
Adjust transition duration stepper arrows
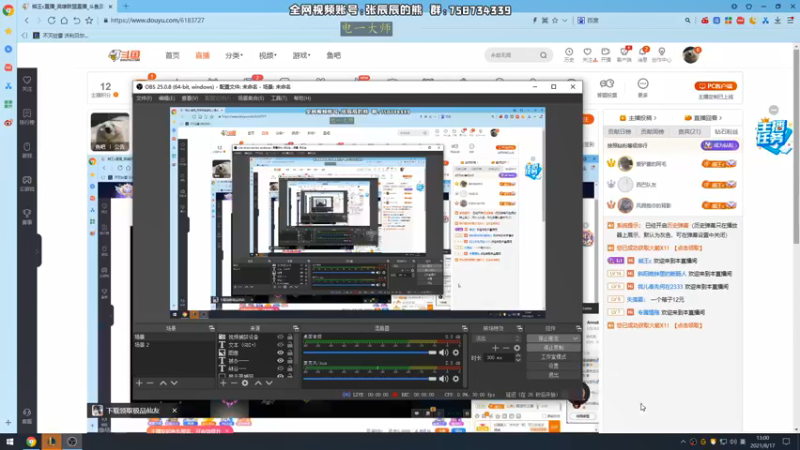click(518, 358)
